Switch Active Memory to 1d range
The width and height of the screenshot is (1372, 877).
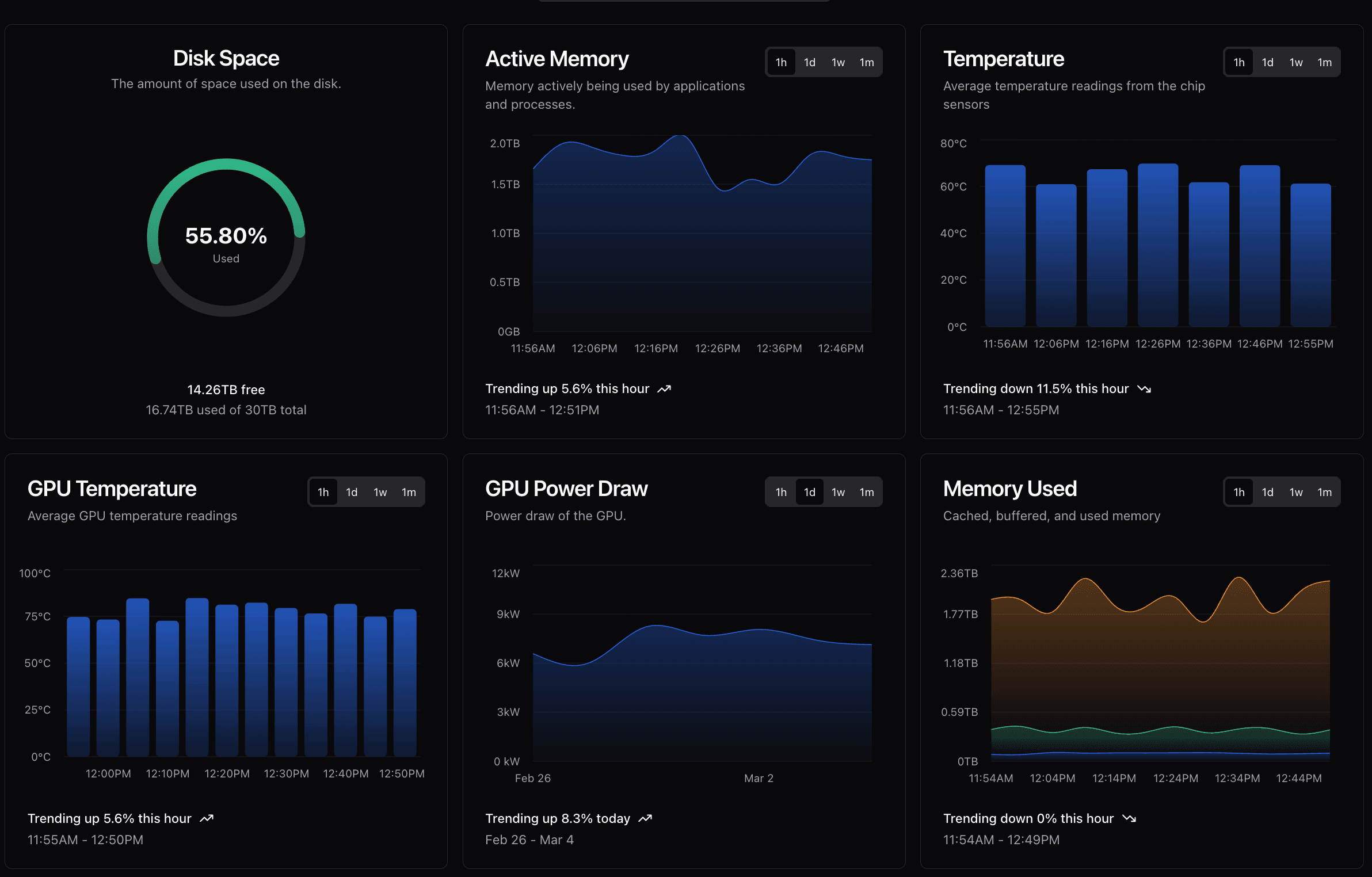[810, 62]
